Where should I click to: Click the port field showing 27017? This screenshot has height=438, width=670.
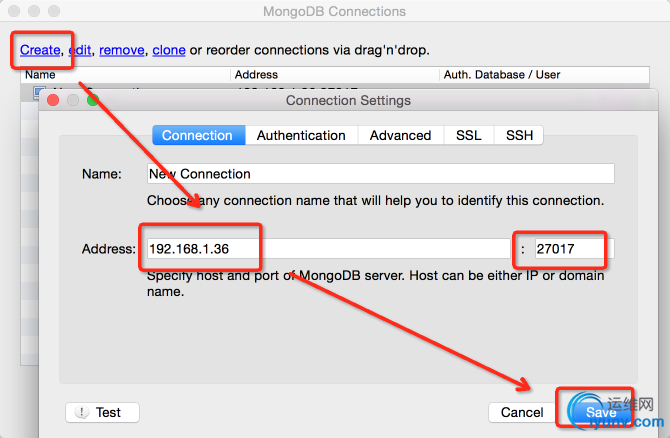574,249
